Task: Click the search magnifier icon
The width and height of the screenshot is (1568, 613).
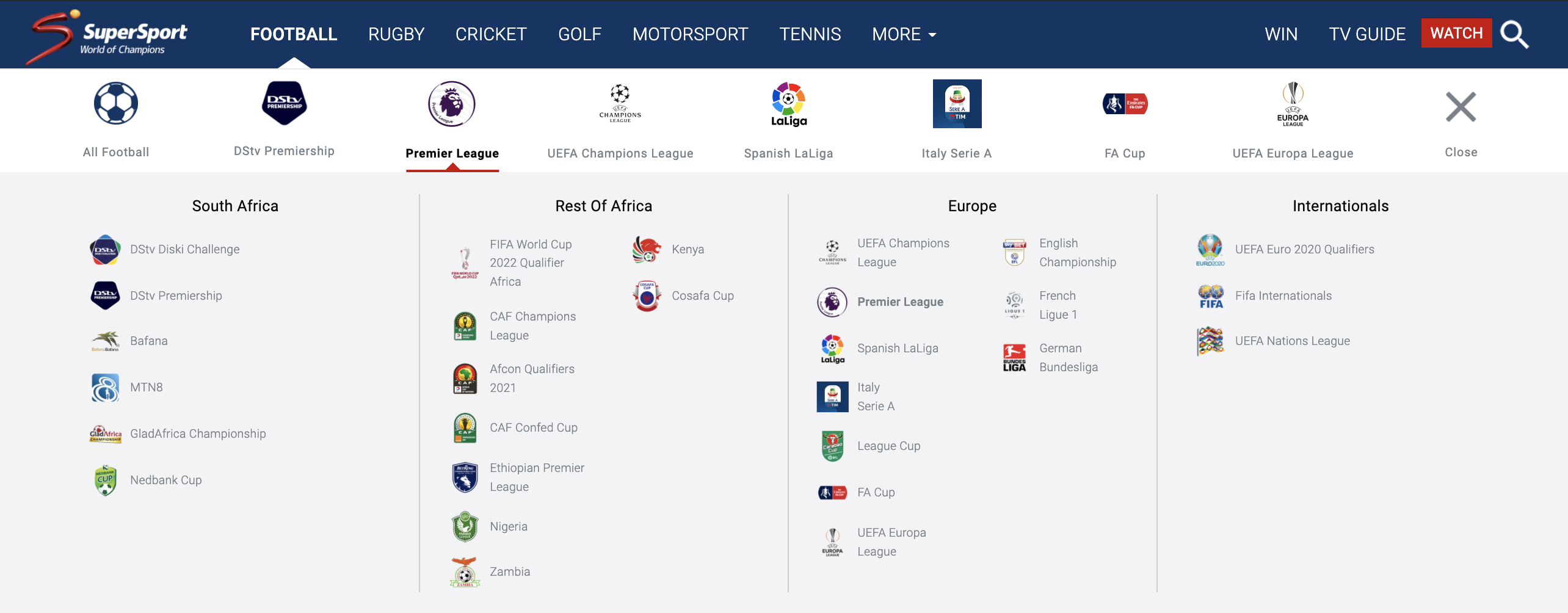Action: point(1514,34)
